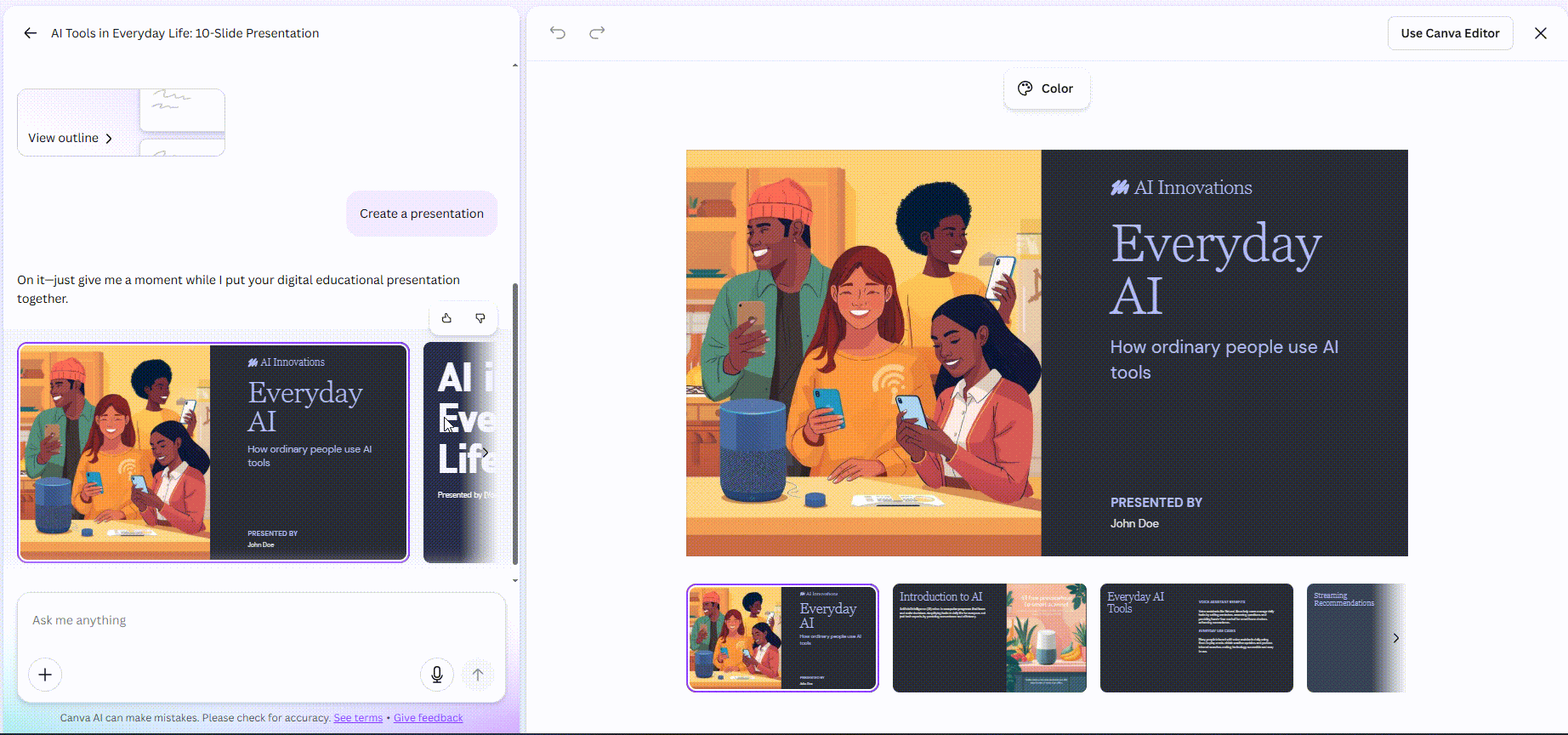Open the See terms link
1568x735 pixels.
358,718
